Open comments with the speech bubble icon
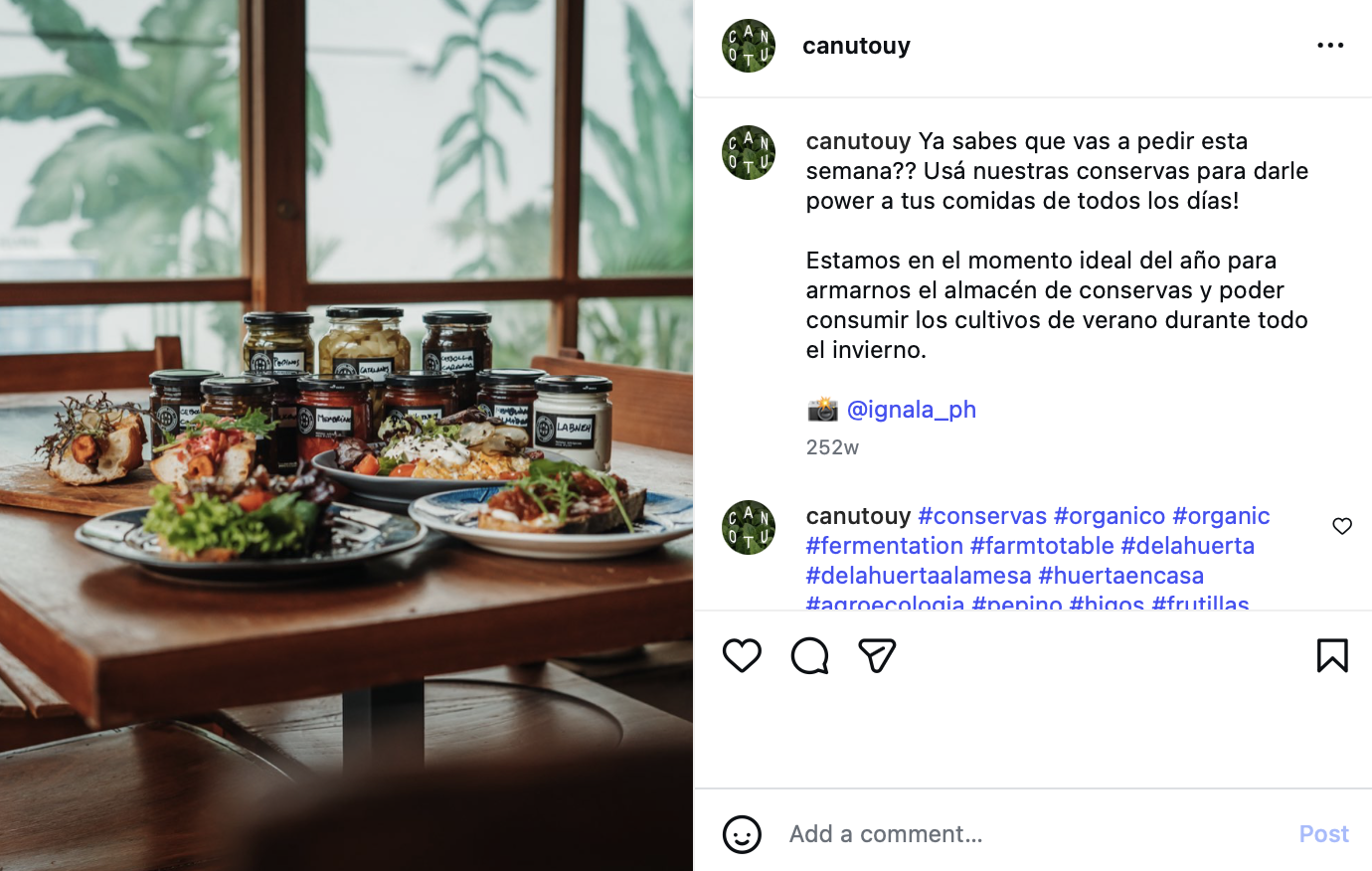Screen dimensions: 1372x871 (809, 655)
